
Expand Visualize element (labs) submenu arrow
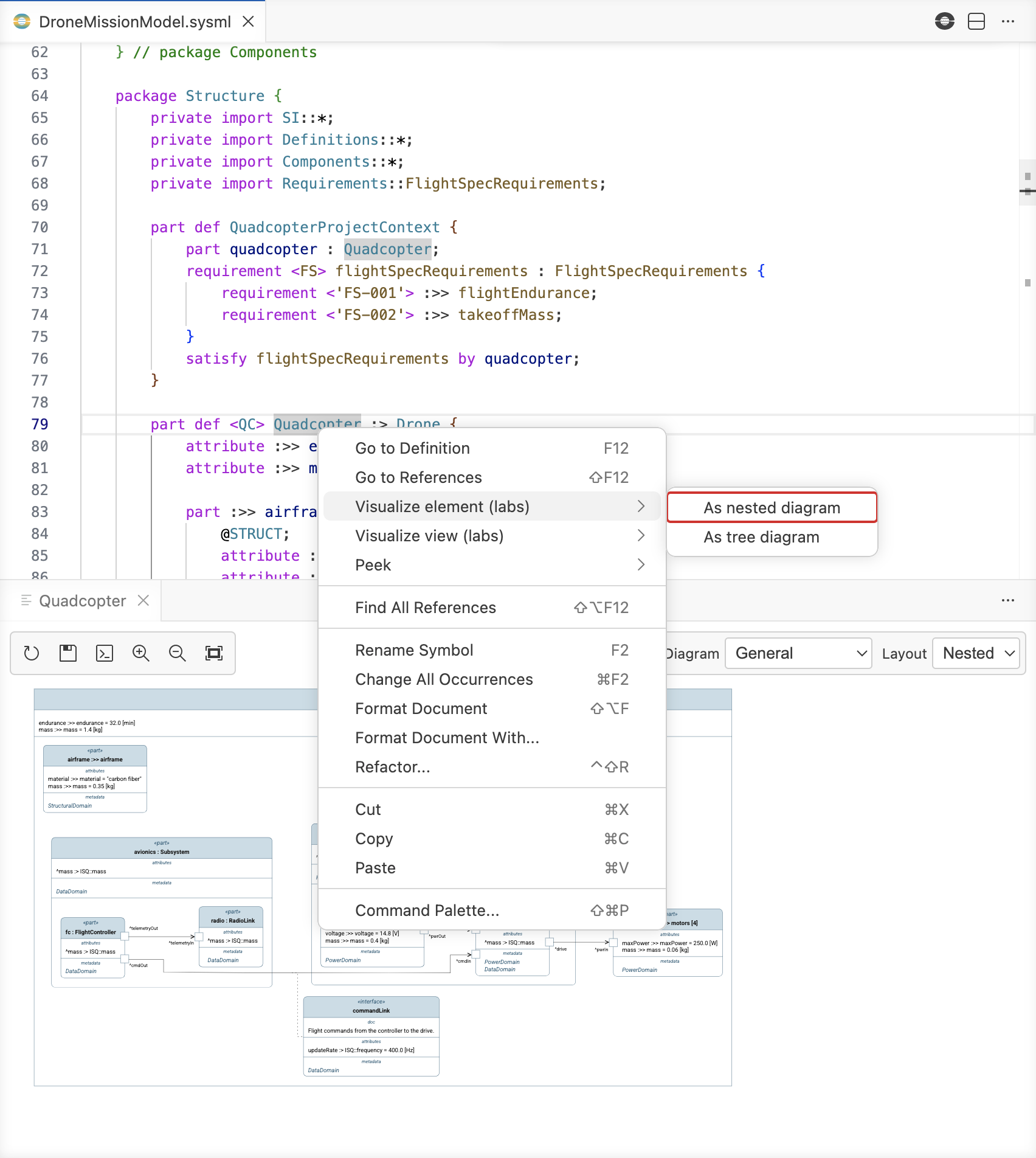click(641, 506)
